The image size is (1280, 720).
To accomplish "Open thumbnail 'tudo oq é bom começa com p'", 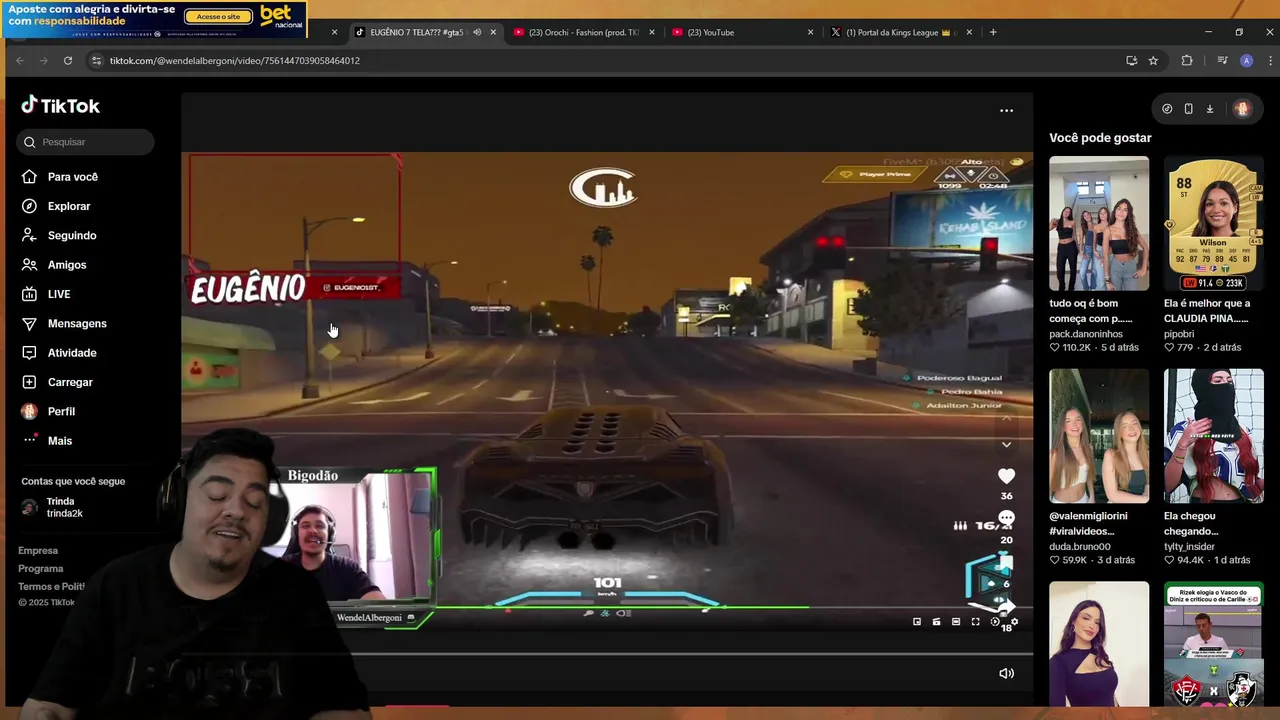I will pyautogui.click(x=1099, y=223).
